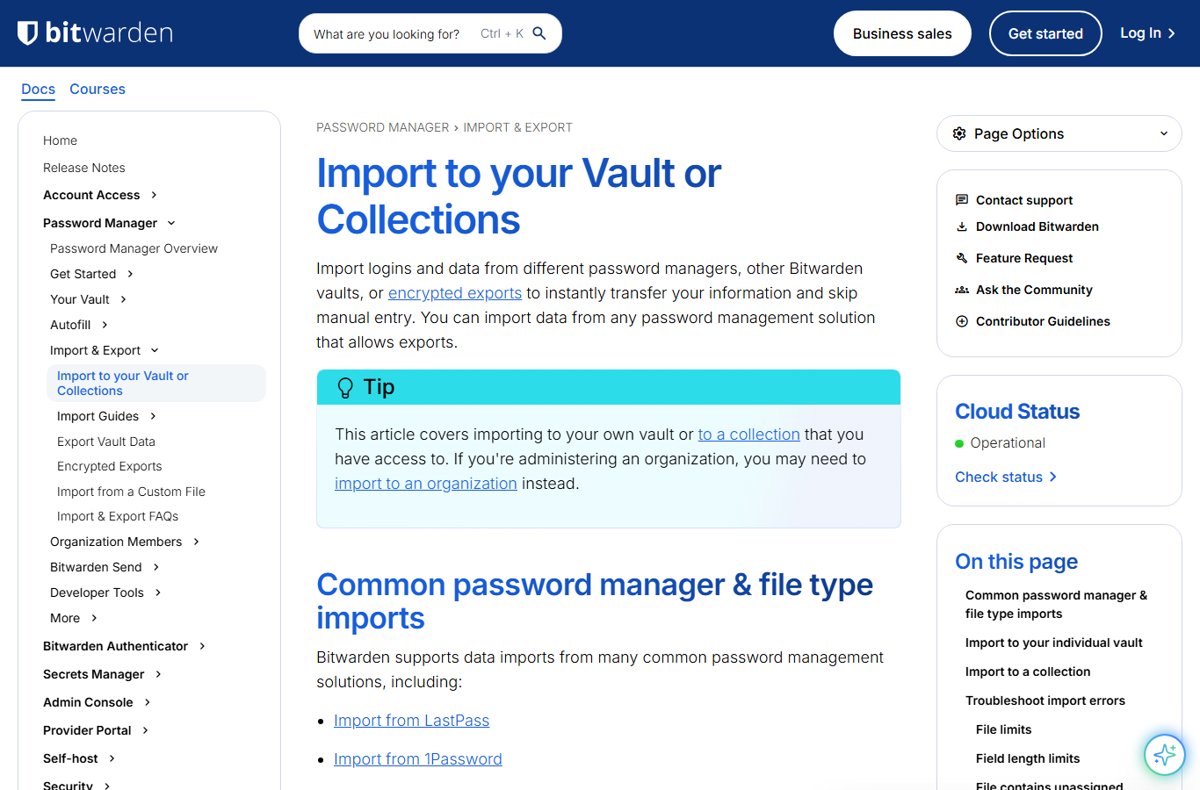
Task: Expand the Page Options dropdown
Action: coord(1163,134)
